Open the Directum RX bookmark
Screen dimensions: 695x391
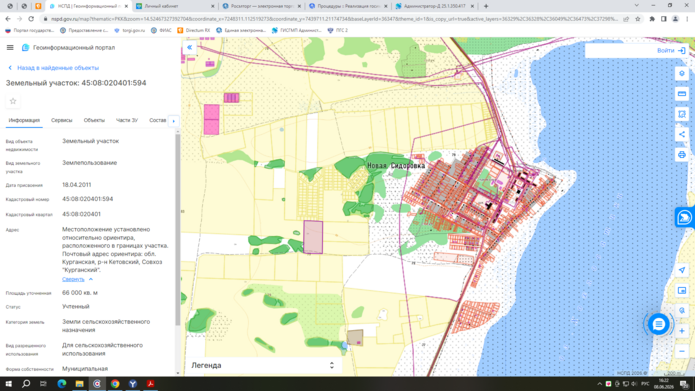pos(193,31)
